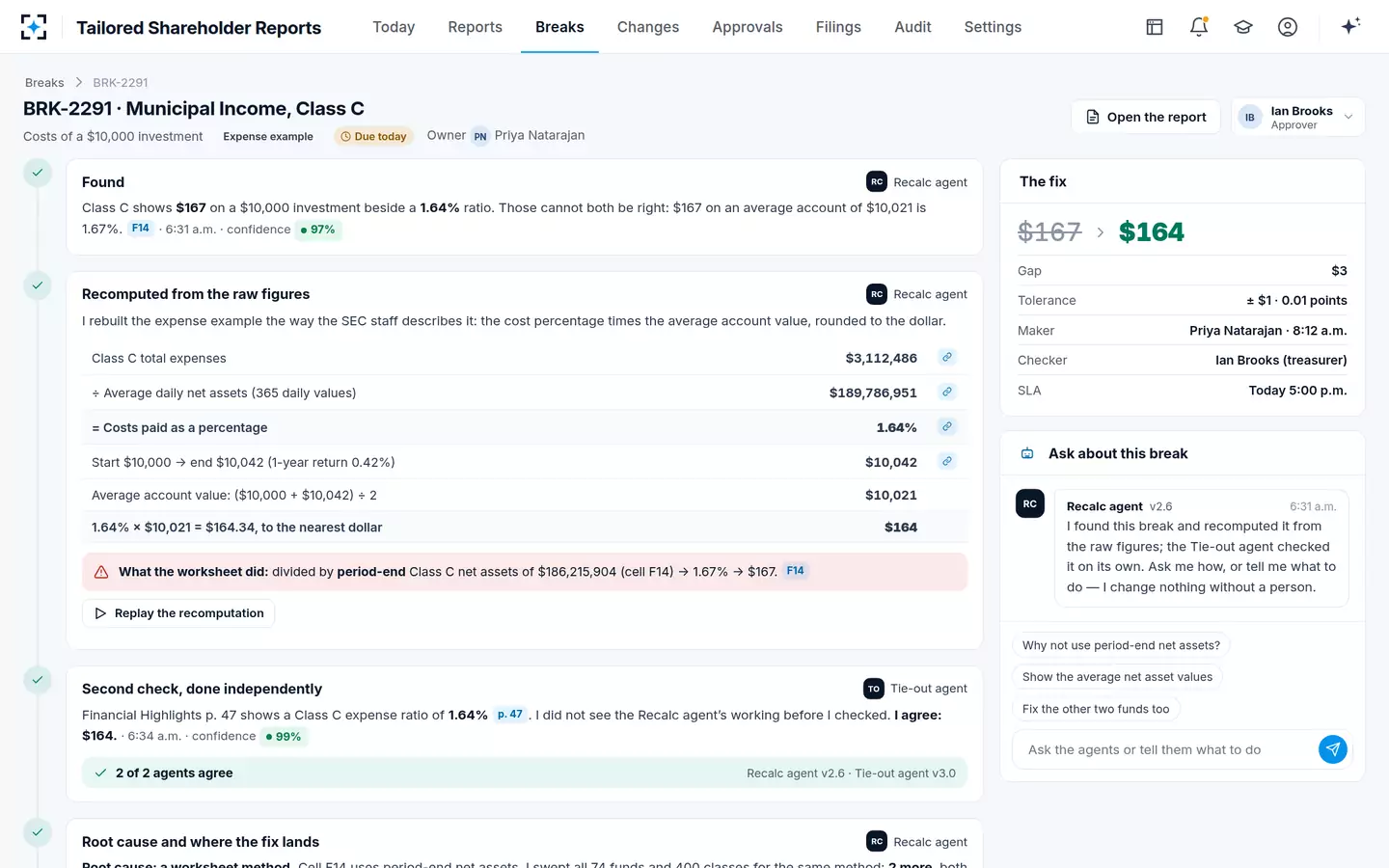Click the Ask the agents input field
The height and width of the screenshot is (868, 1389).
[1165, 749]
